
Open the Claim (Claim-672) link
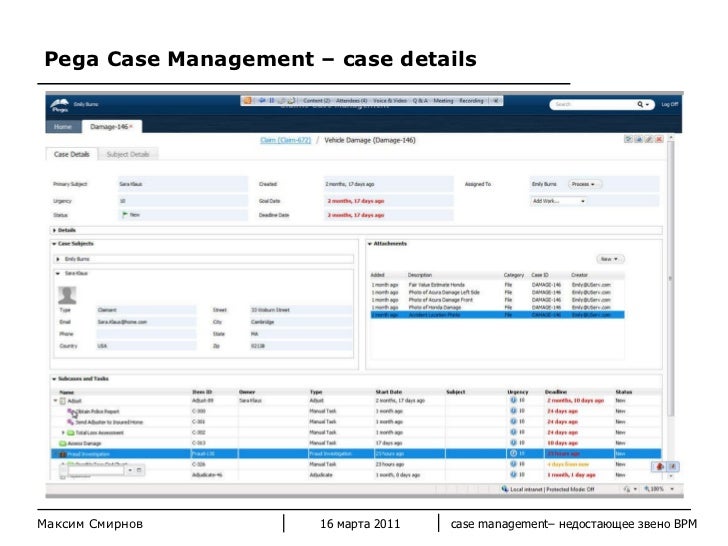tap(286, 140)
